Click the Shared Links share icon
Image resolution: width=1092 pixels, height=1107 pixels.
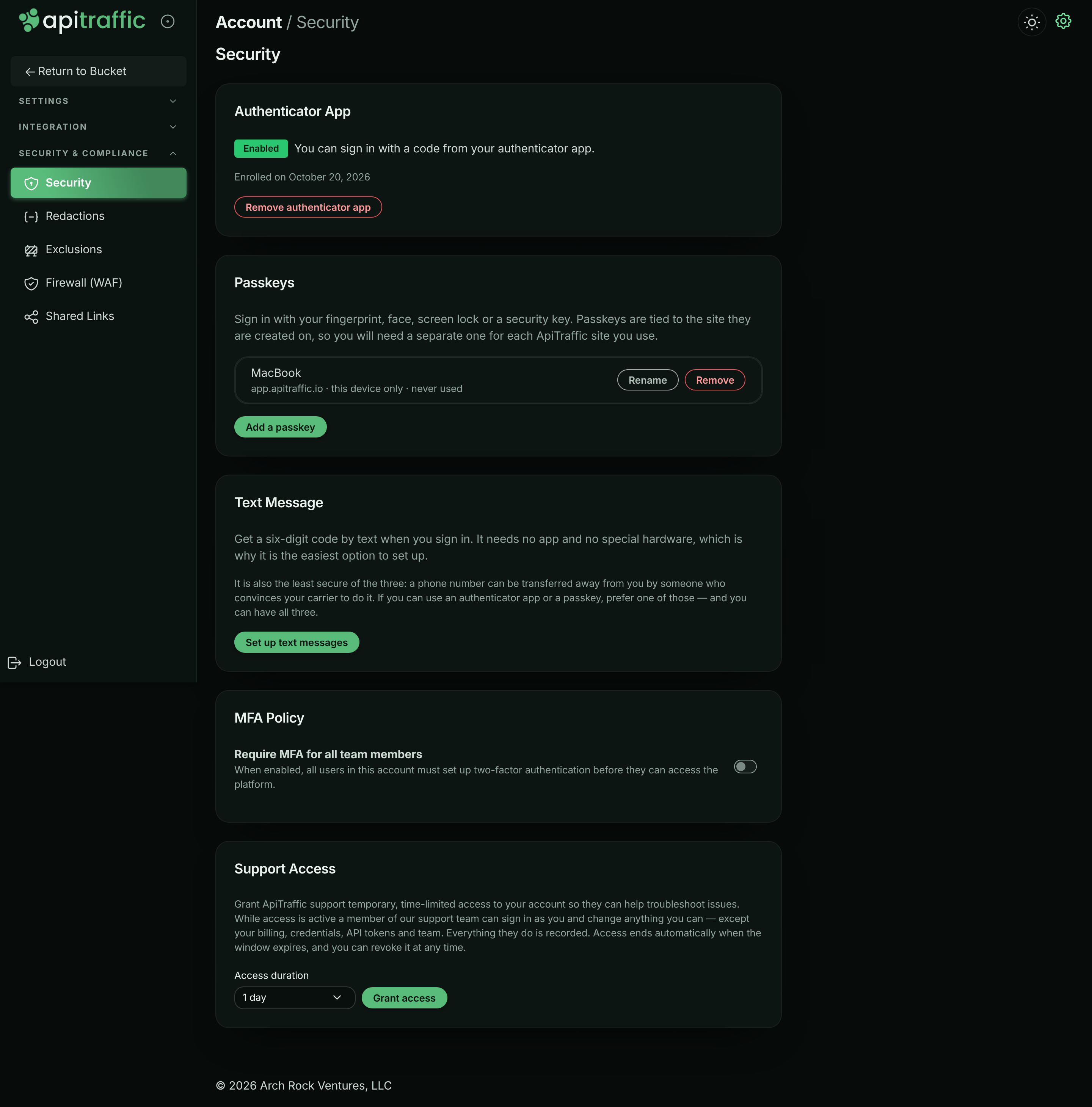pos(31,317)
